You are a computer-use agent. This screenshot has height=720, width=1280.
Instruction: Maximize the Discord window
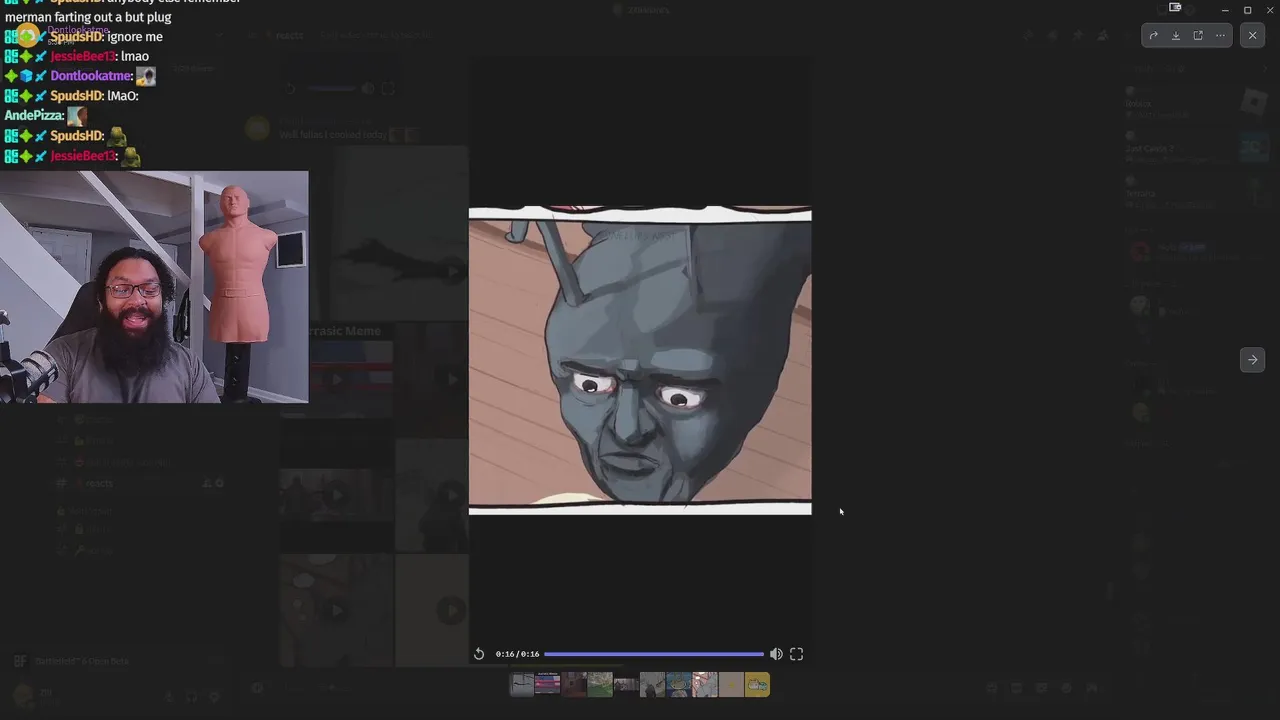1247,10
